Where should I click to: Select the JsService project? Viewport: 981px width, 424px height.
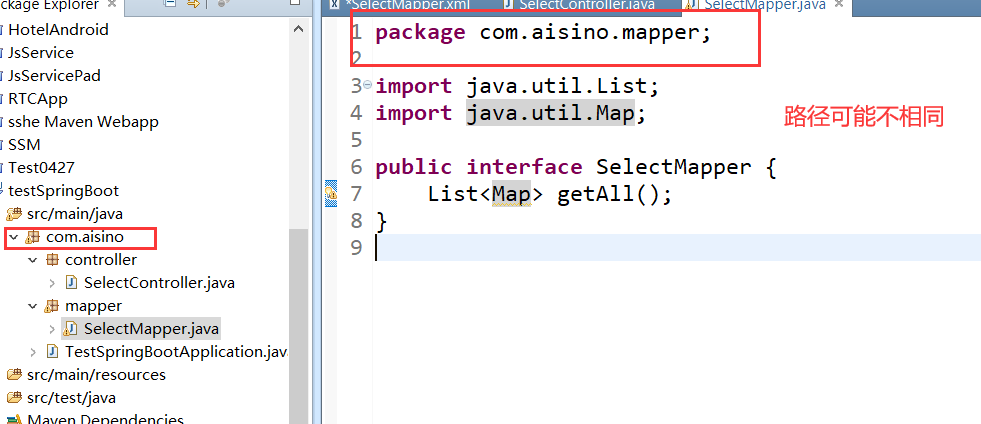41,53
